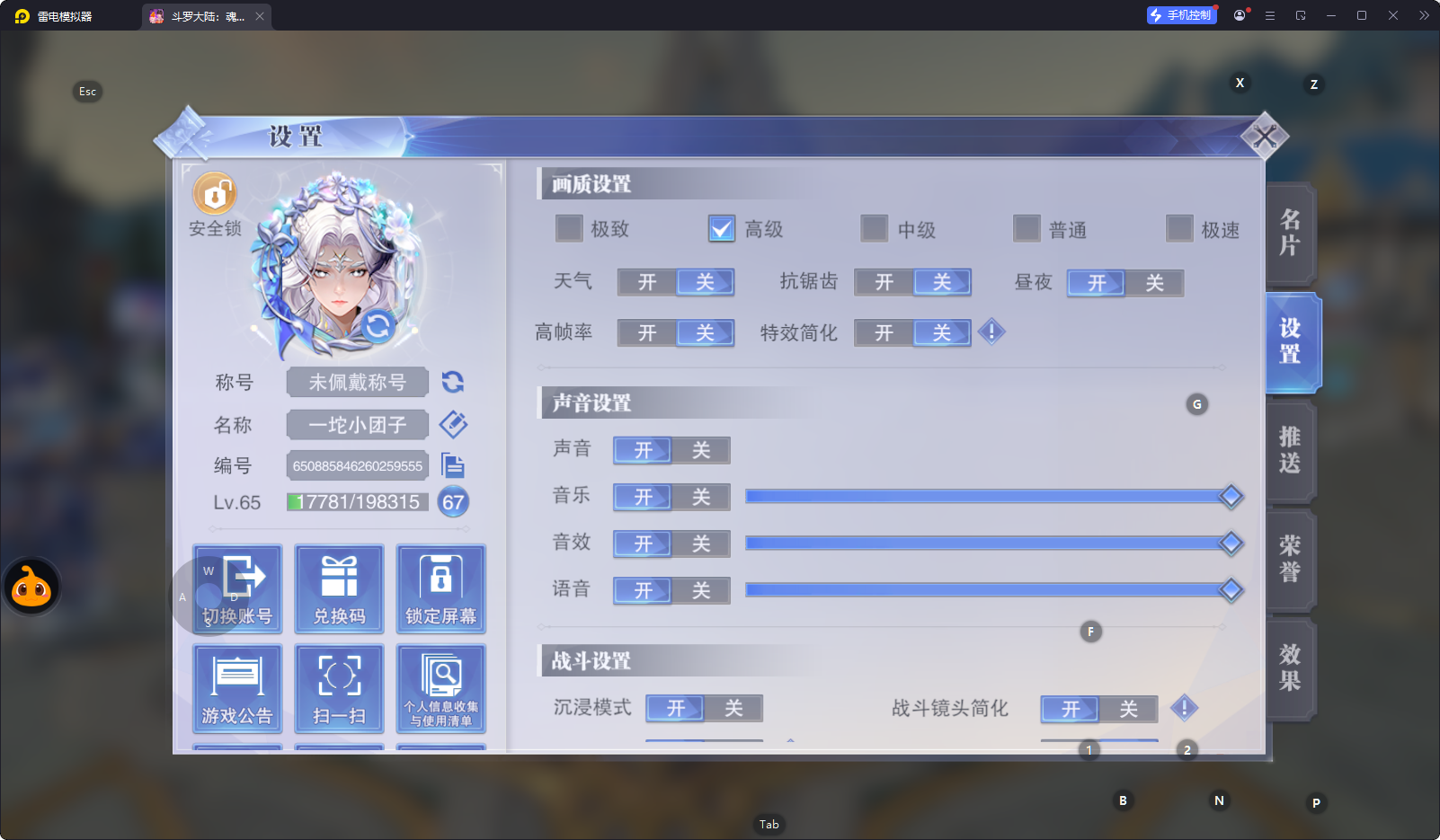Select the 斗罗大陆 emulator tab
Viewport: 1440px width, 840px height.
click(x=206, y=16)
